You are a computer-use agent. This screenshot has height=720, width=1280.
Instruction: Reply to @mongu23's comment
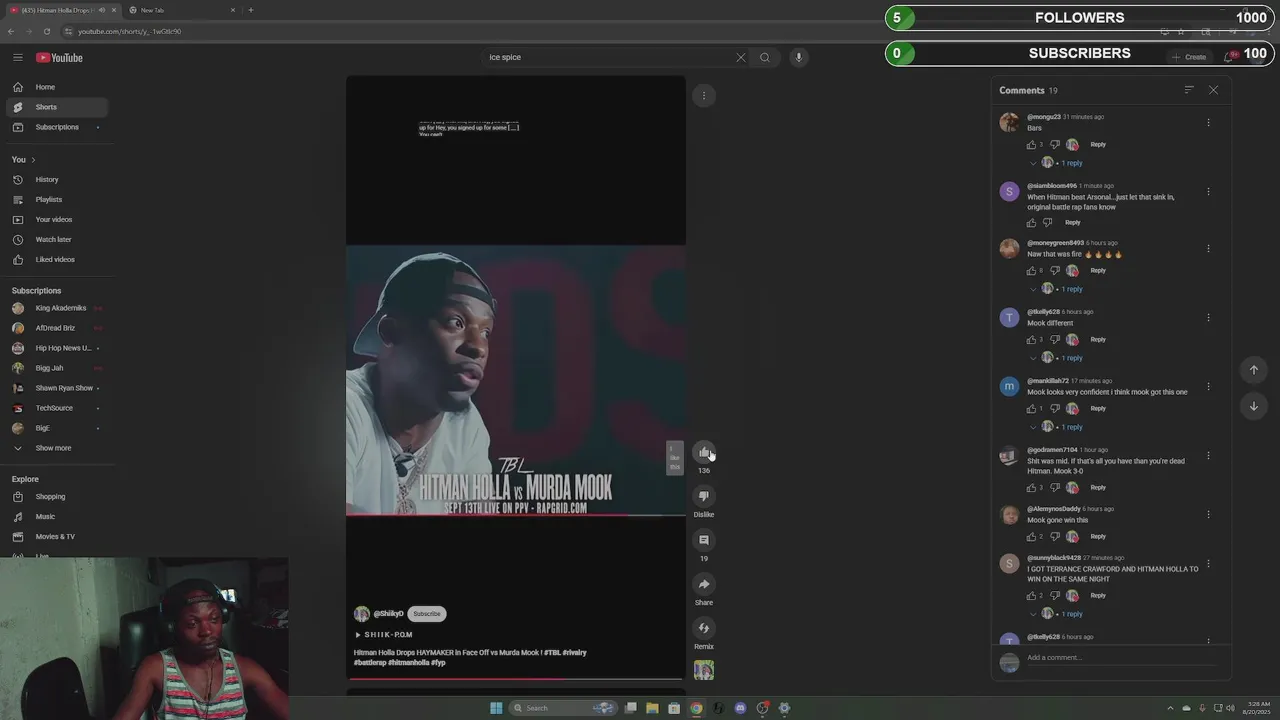coord(1098,145)
